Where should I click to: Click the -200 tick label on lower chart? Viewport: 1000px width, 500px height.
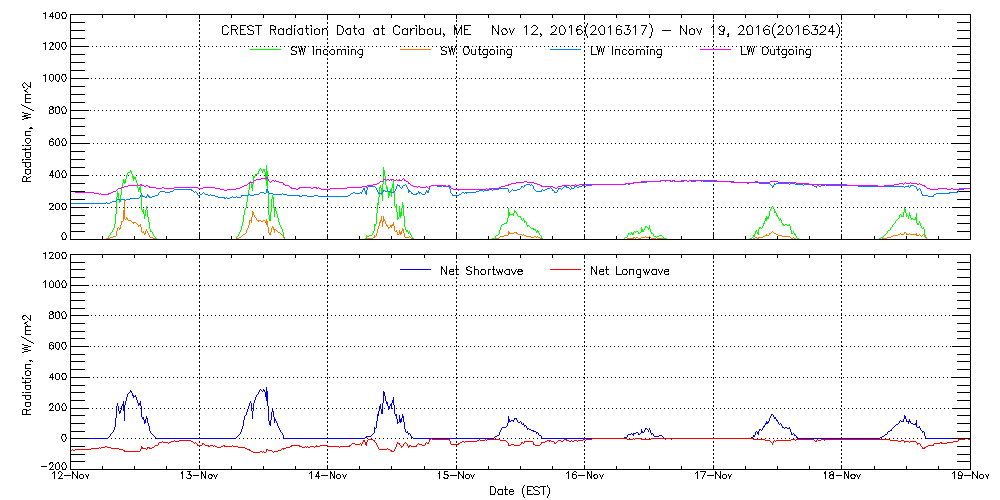(x=53, y=467)
